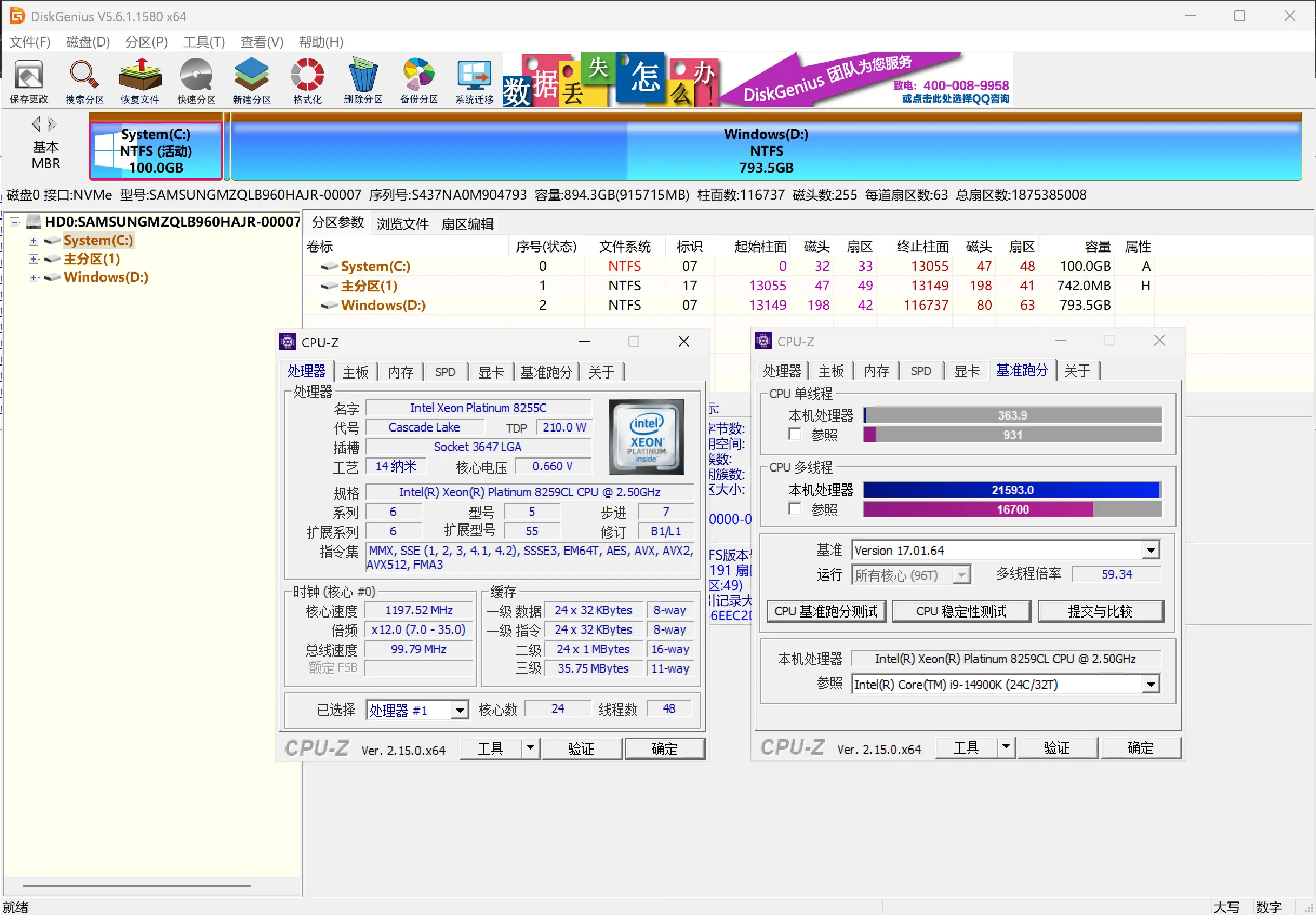The width and height of the screenshot is (1316, 915).
Task: Click single-thread 363.9 score bar
Action: (1012, 415)
